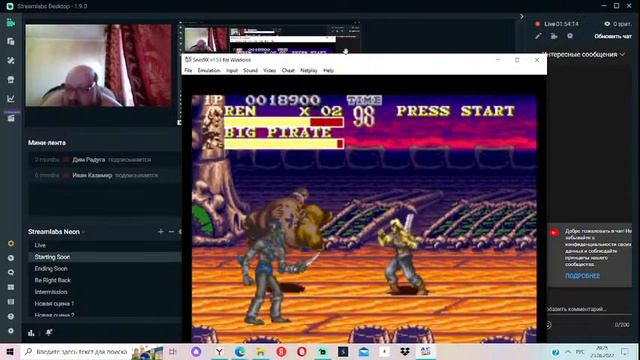Click the test widgets rocket icon
This screenshot has width=640, height=360.
49,333
